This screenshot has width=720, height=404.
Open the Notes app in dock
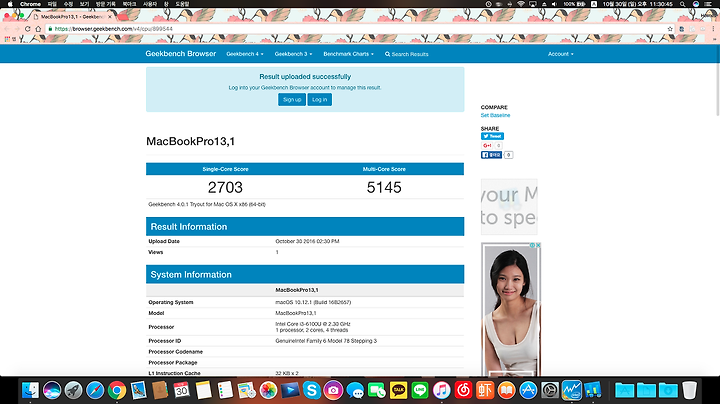tap(203, 390)
